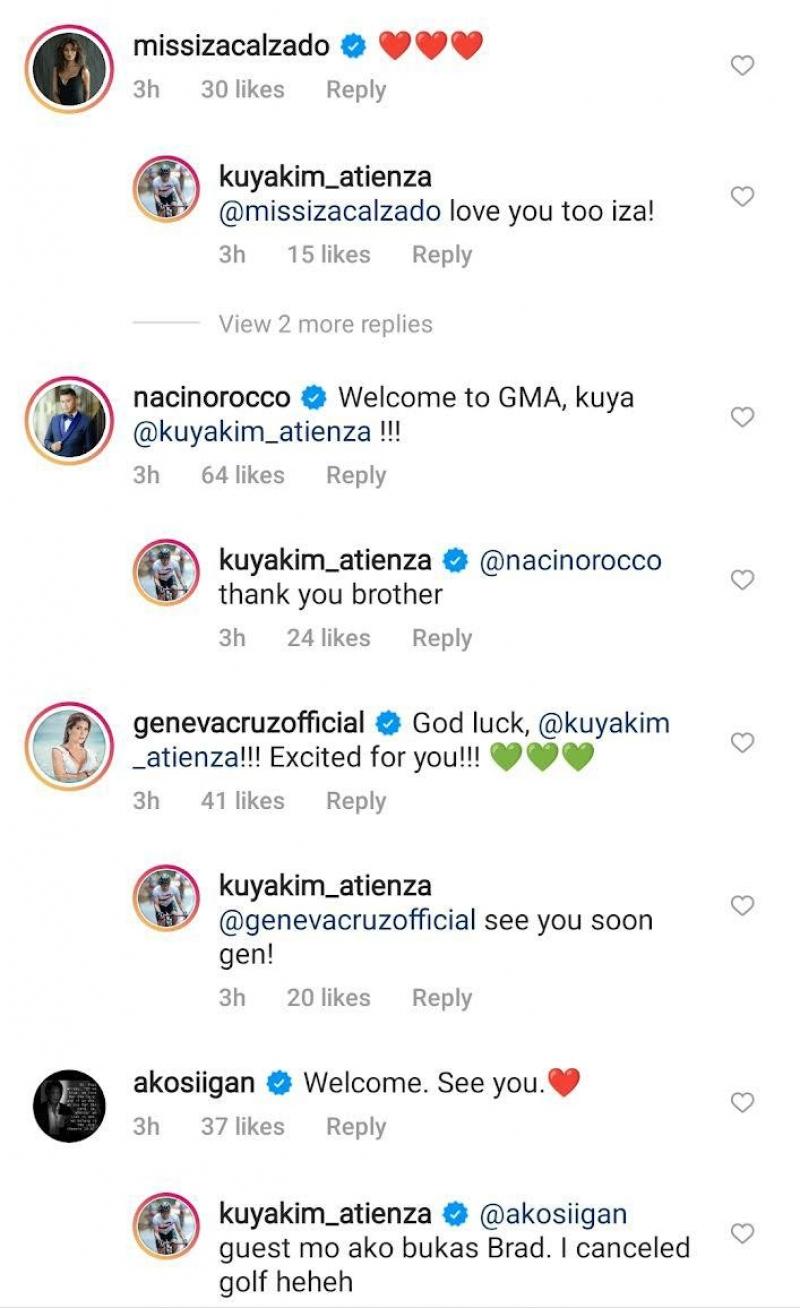The width and height of the screenshot is (800, 1308).
Task: Open genevacruzofficial's profile avatar
Action: (70, 746)
